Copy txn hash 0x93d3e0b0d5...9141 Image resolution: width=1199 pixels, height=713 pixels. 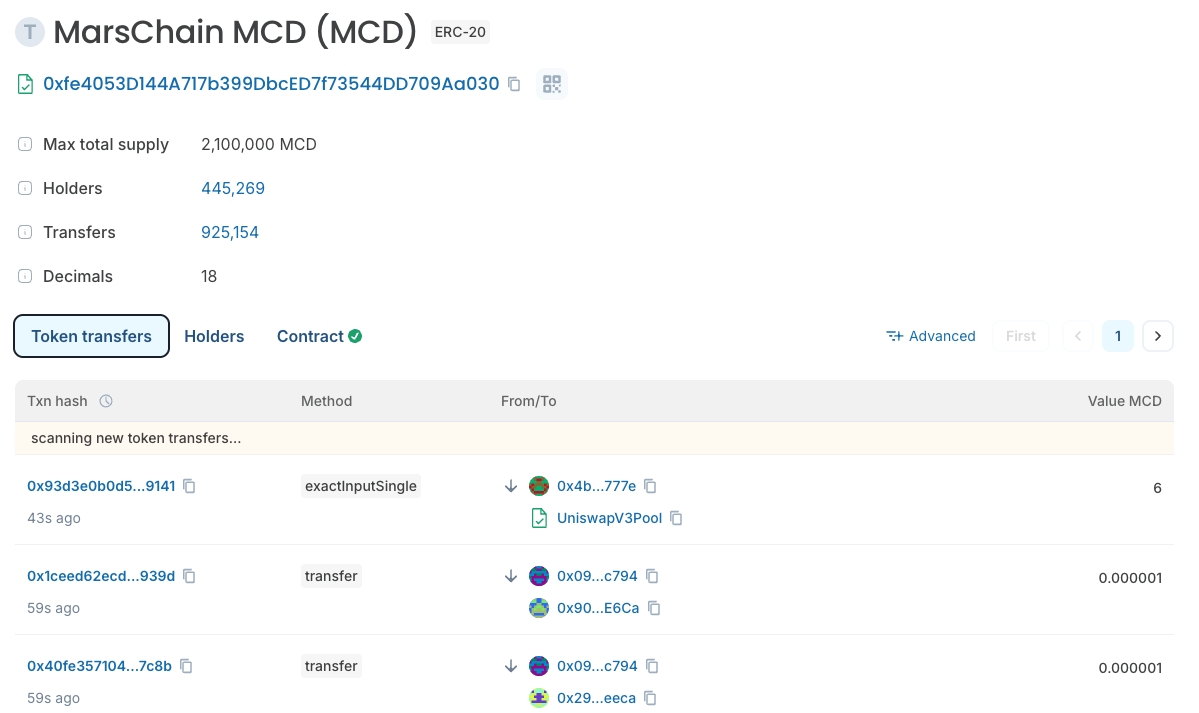(x=189, y=486)
